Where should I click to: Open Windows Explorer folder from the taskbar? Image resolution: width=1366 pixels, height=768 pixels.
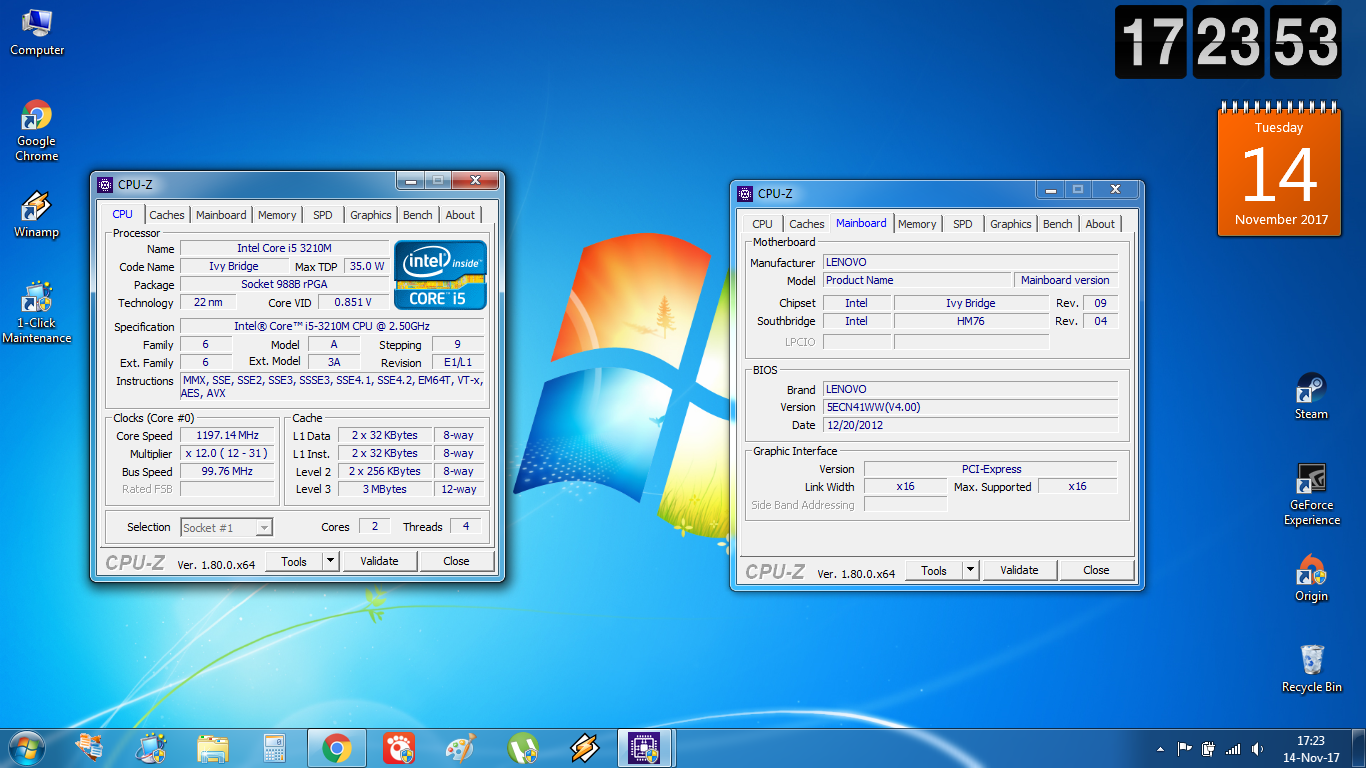point(213,748)
